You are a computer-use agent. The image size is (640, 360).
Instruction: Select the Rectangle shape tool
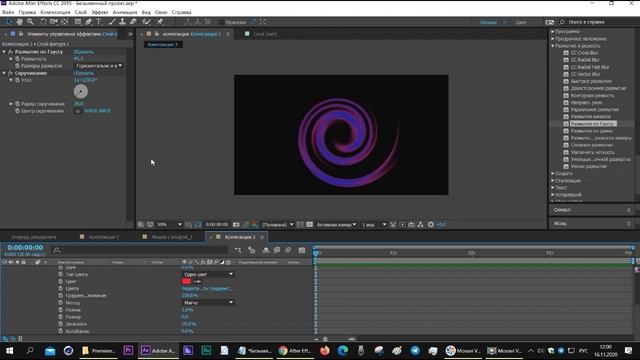[x=78, y=22]
